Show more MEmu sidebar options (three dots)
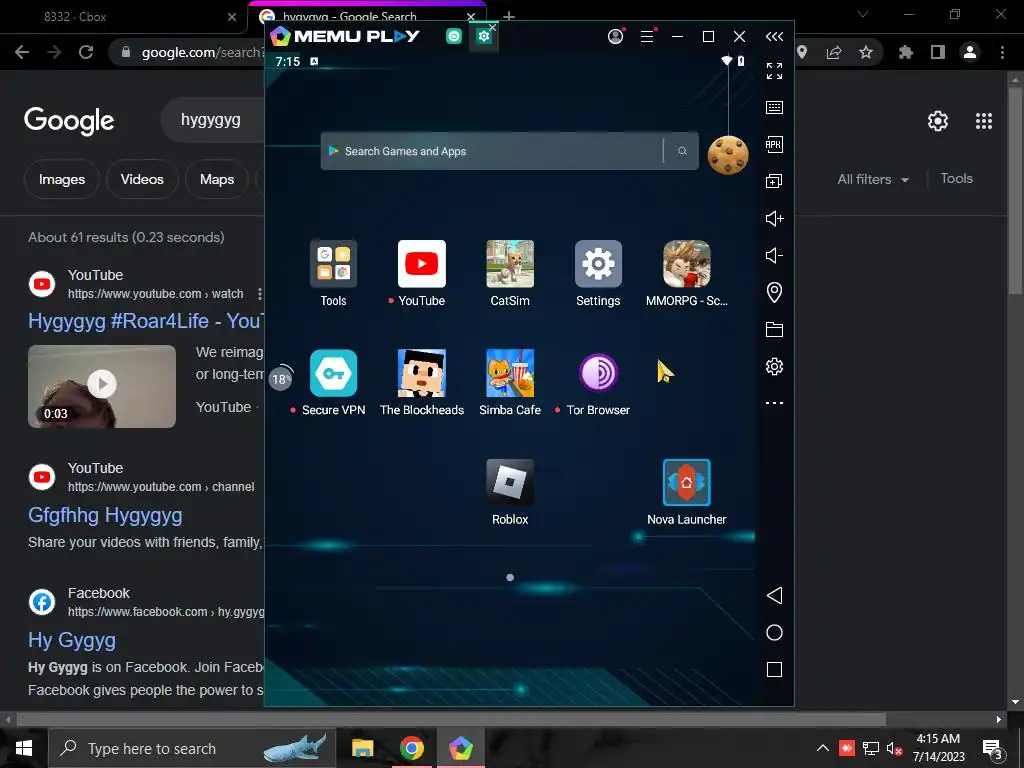 775,403
